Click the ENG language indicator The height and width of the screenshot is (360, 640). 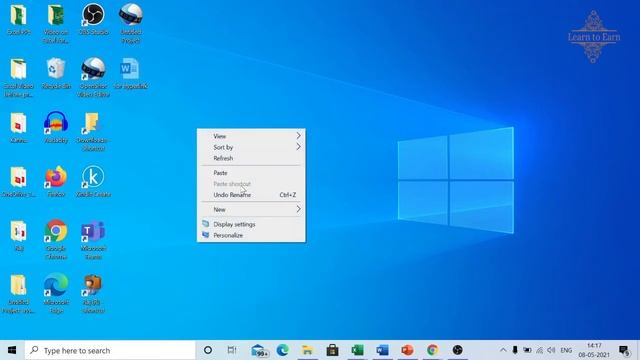click(x=566, y=350)
